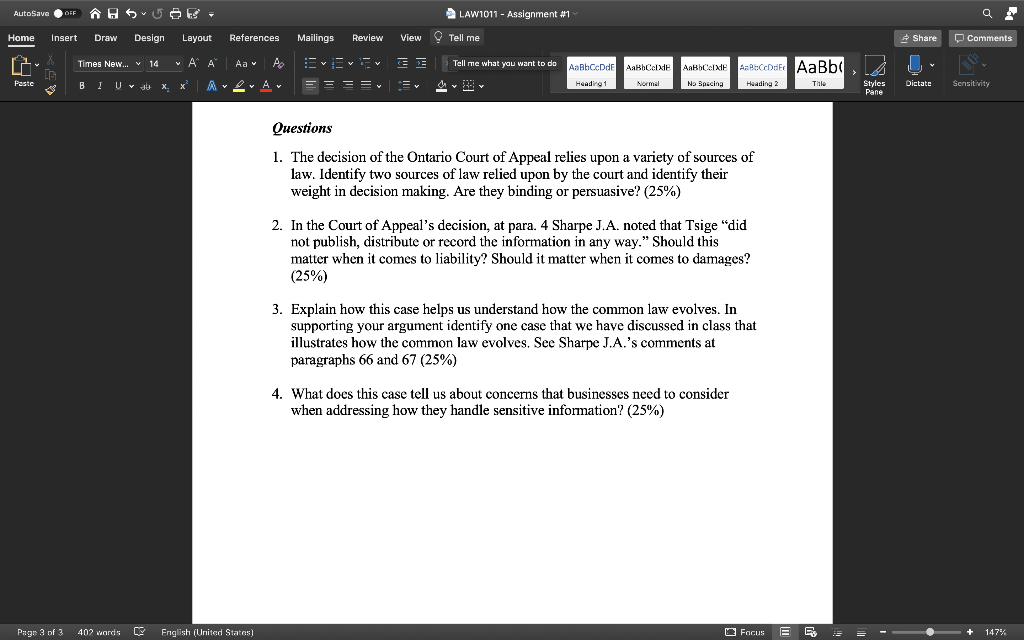
Task: Click the Multilevel list icon
Action: click(365, 63)
